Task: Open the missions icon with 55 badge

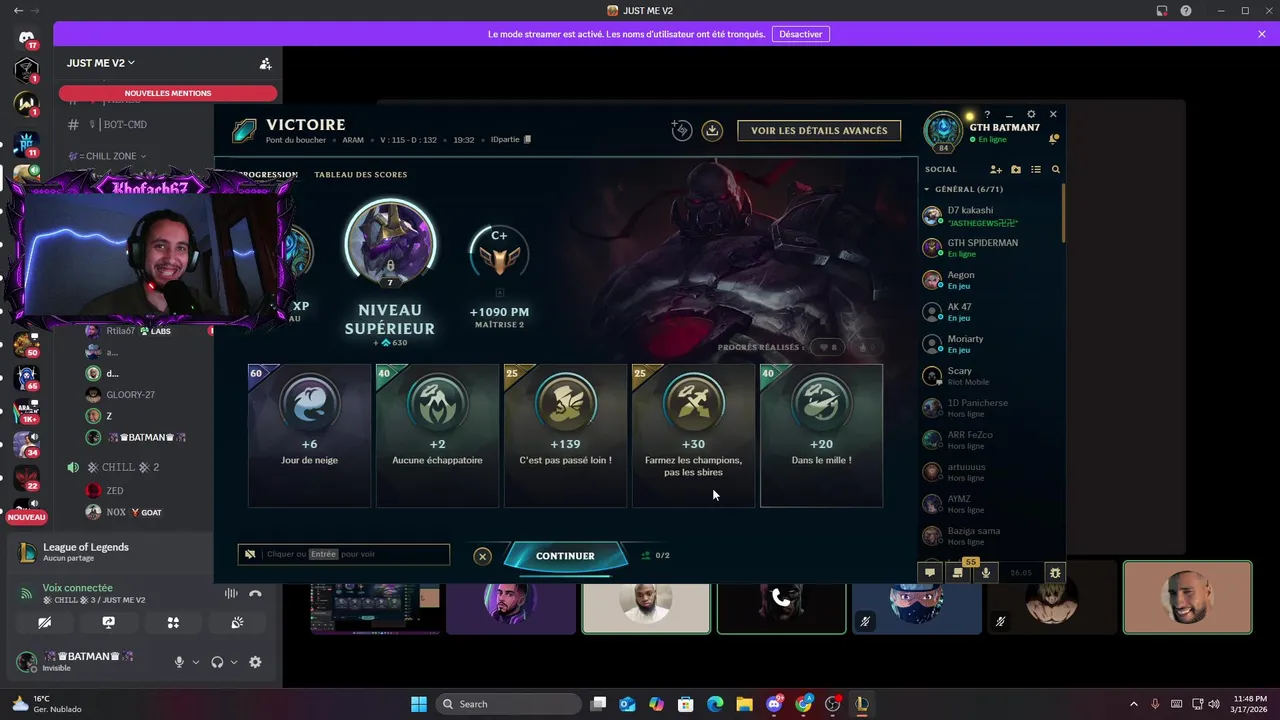Action: 958,573
